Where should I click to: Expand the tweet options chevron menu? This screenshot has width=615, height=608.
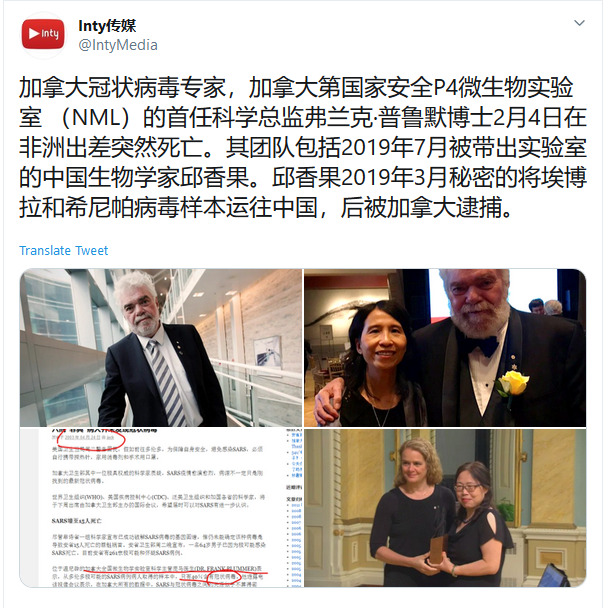tap(579, 23)
